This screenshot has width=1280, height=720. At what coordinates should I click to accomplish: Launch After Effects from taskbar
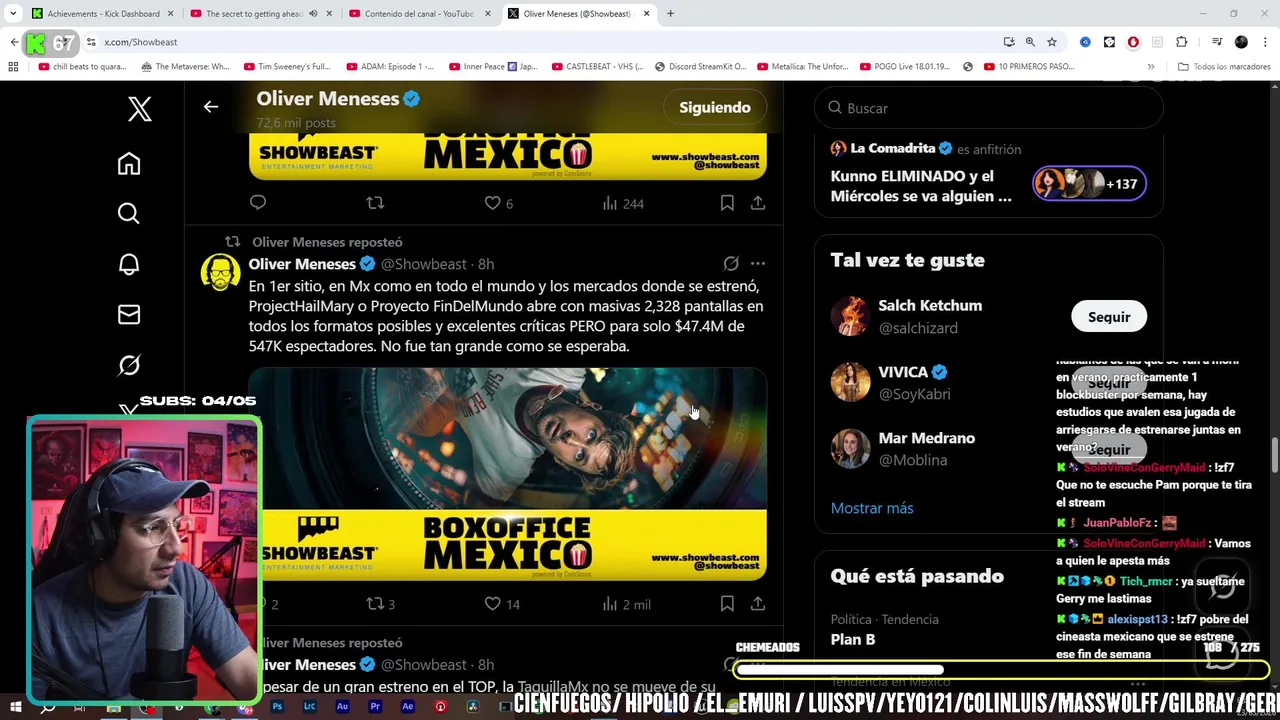pyautogui.click(x=408, y=707)
